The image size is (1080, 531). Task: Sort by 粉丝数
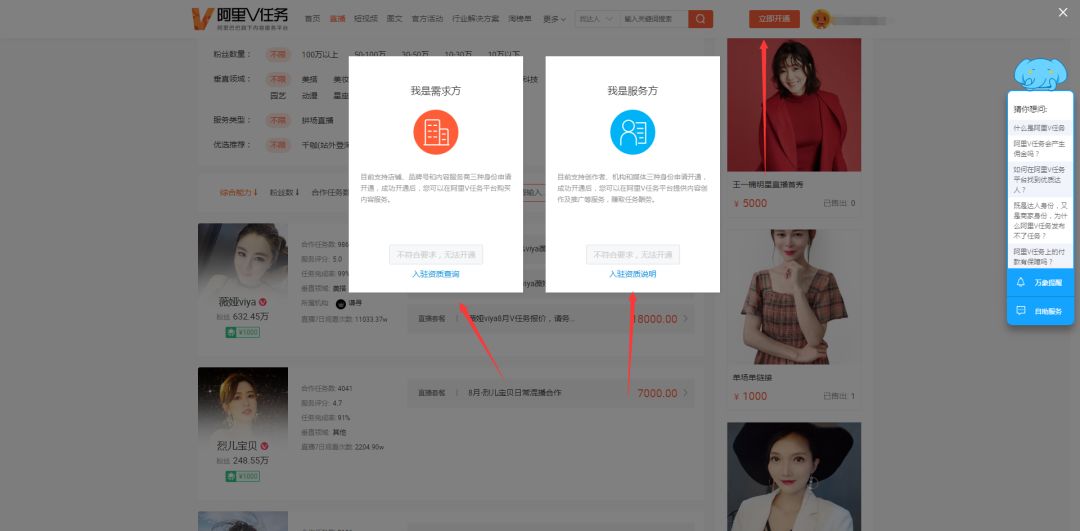[284, 193]
